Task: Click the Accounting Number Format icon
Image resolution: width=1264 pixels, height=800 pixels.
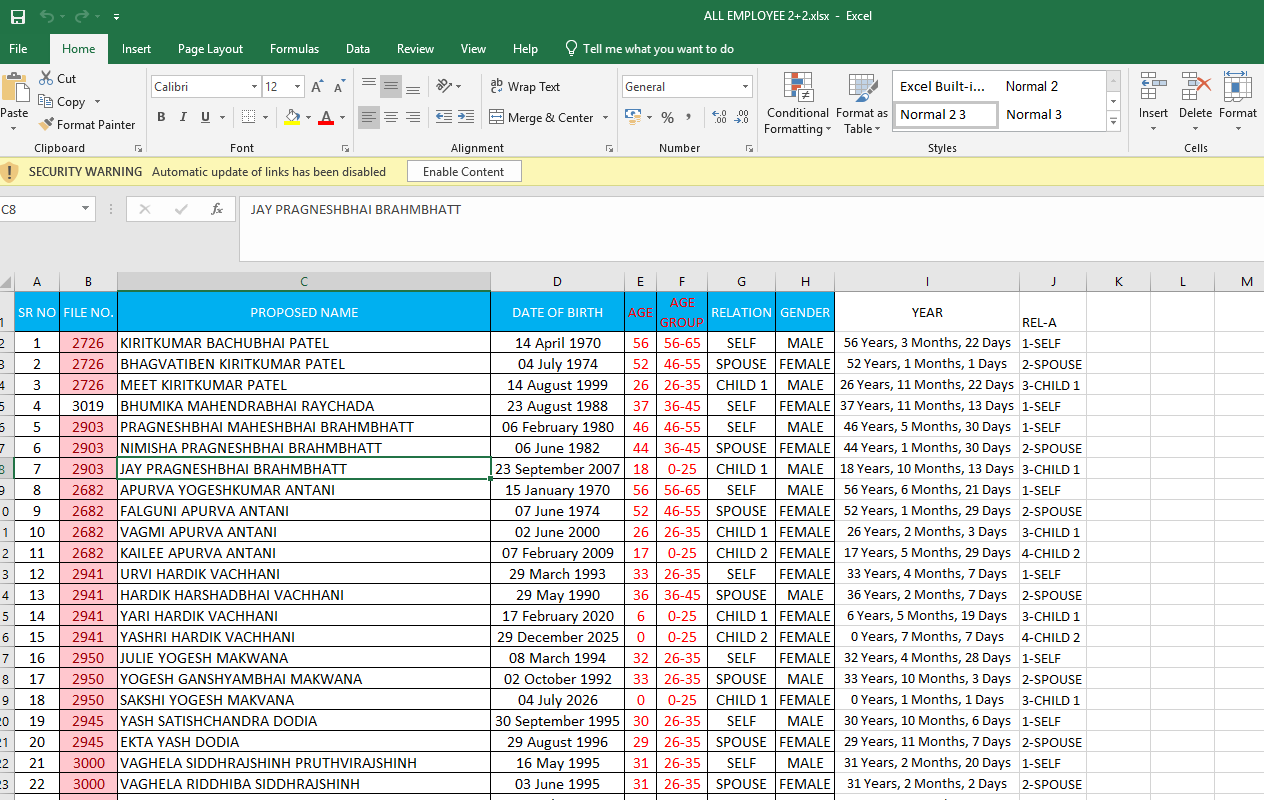Action: (x=632, y=117)
